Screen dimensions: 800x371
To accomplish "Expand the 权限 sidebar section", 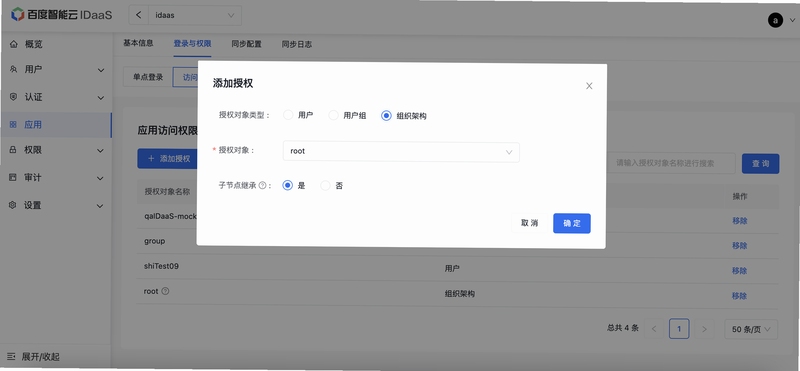I will pos(101,151).
